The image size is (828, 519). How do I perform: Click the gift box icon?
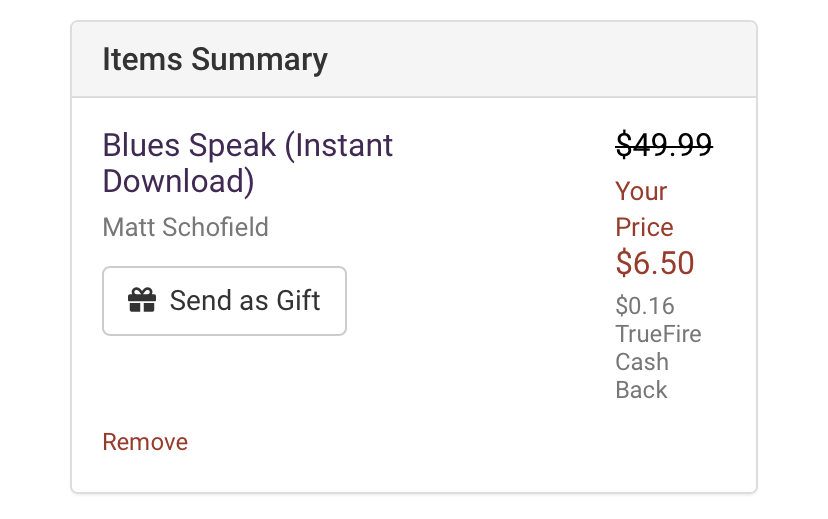click(x=142, y=300)
